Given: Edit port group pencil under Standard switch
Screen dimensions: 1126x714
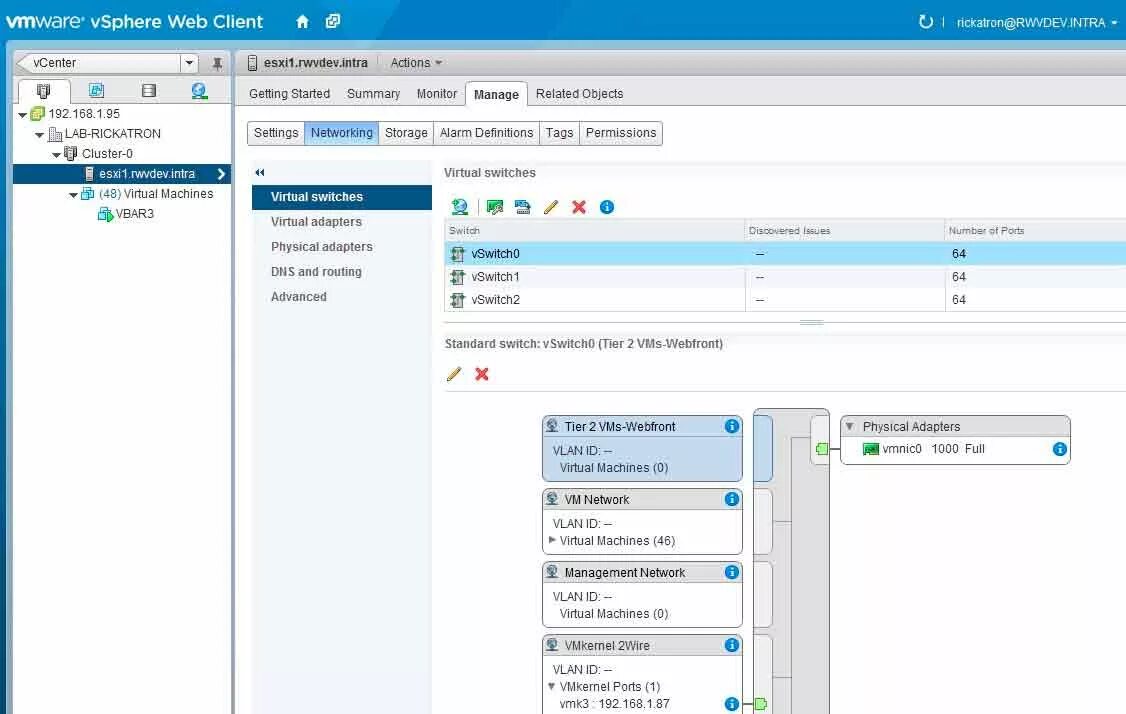Looking at the screenshot, I should (x=454, y=374).
